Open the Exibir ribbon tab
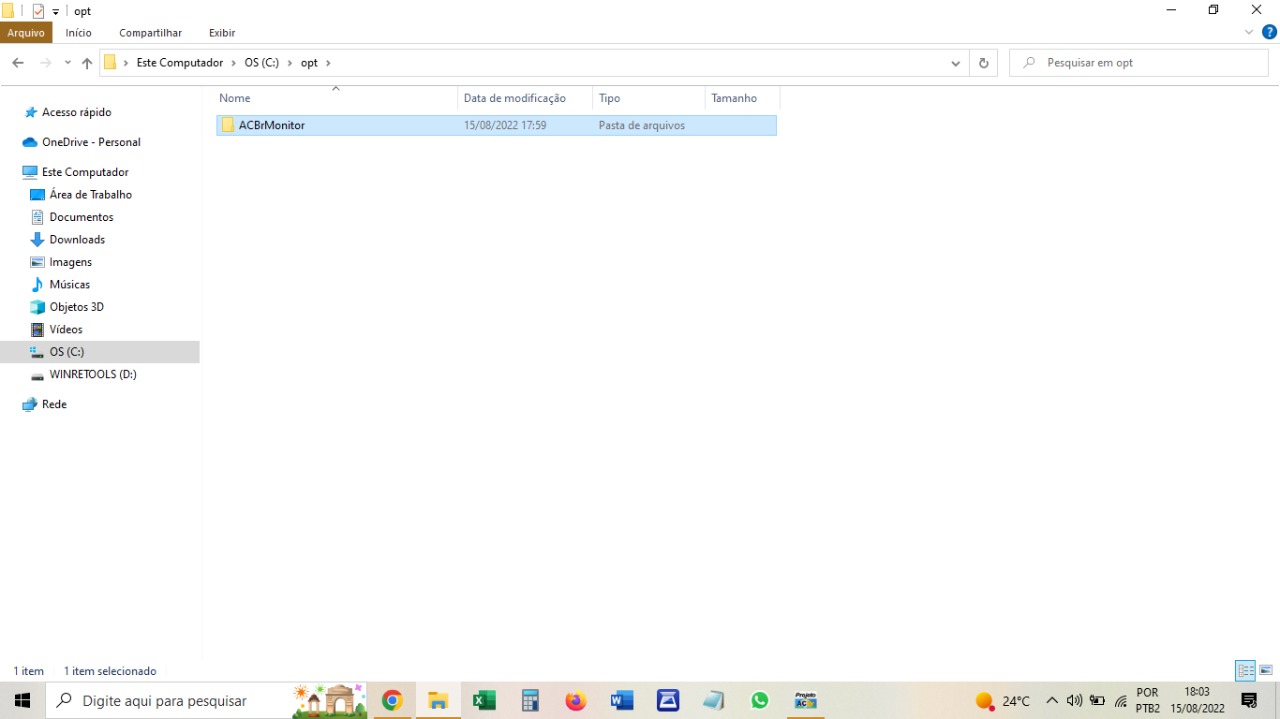 point(222,33)
